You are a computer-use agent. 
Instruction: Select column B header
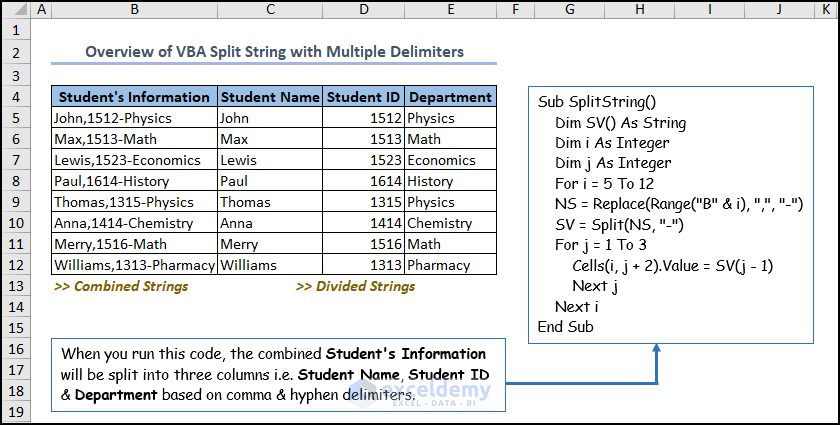(134, 9)
